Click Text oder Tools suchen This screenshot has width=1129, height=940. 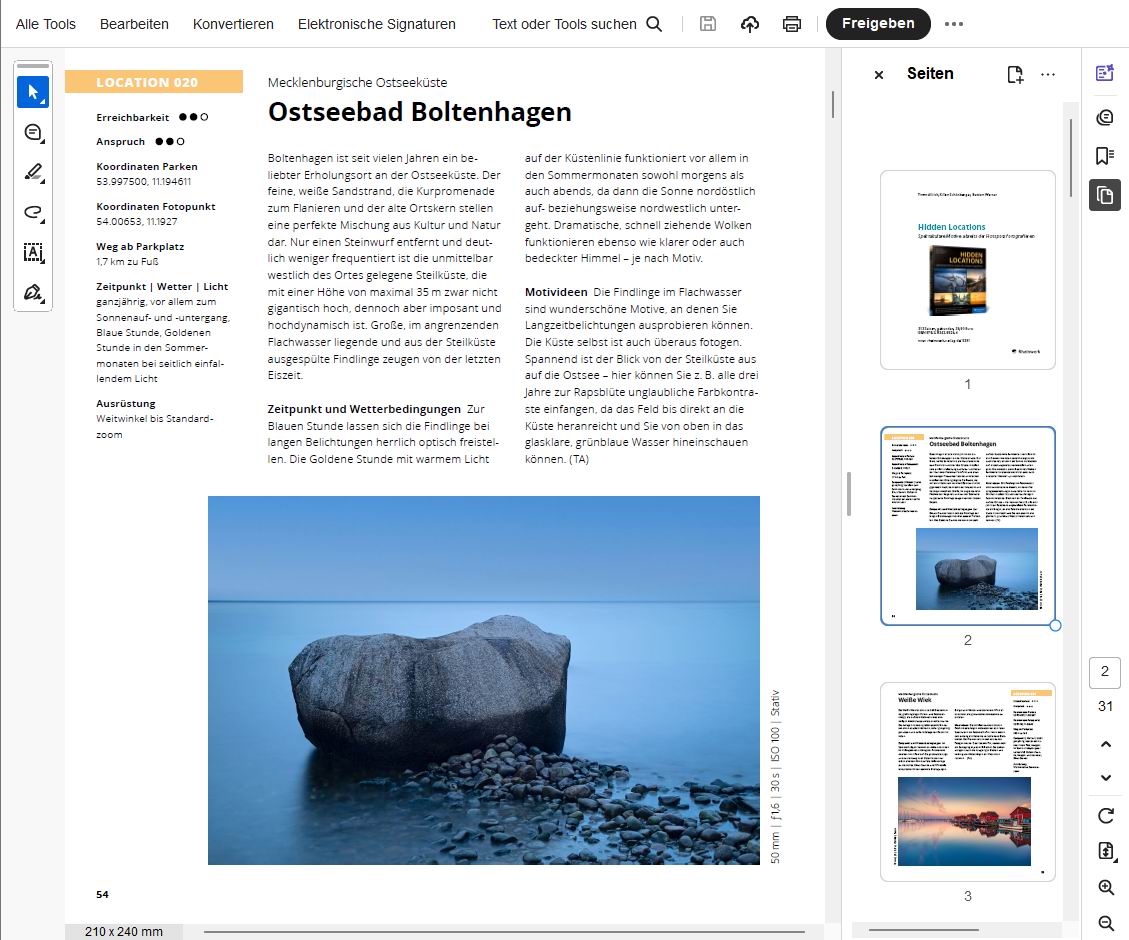coord(576,24)
